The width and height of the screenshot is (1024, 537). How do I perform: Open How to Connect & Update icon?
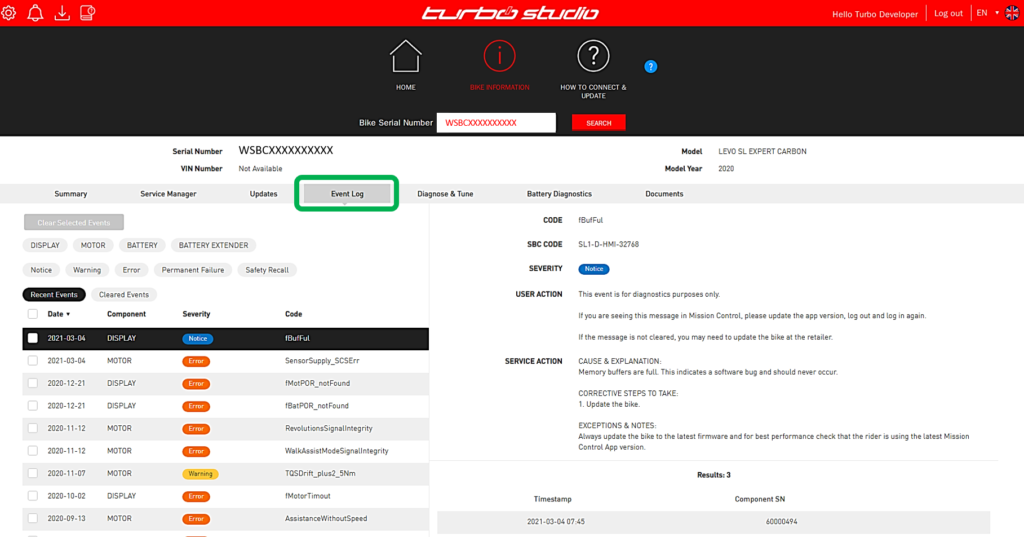(x=593, y=56)
